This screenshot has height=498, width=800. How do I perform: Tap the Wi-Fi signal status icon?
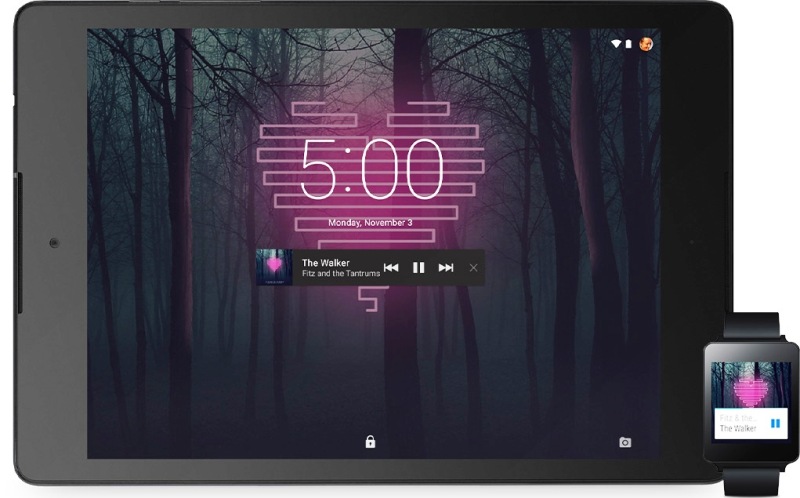click(617, 43)
